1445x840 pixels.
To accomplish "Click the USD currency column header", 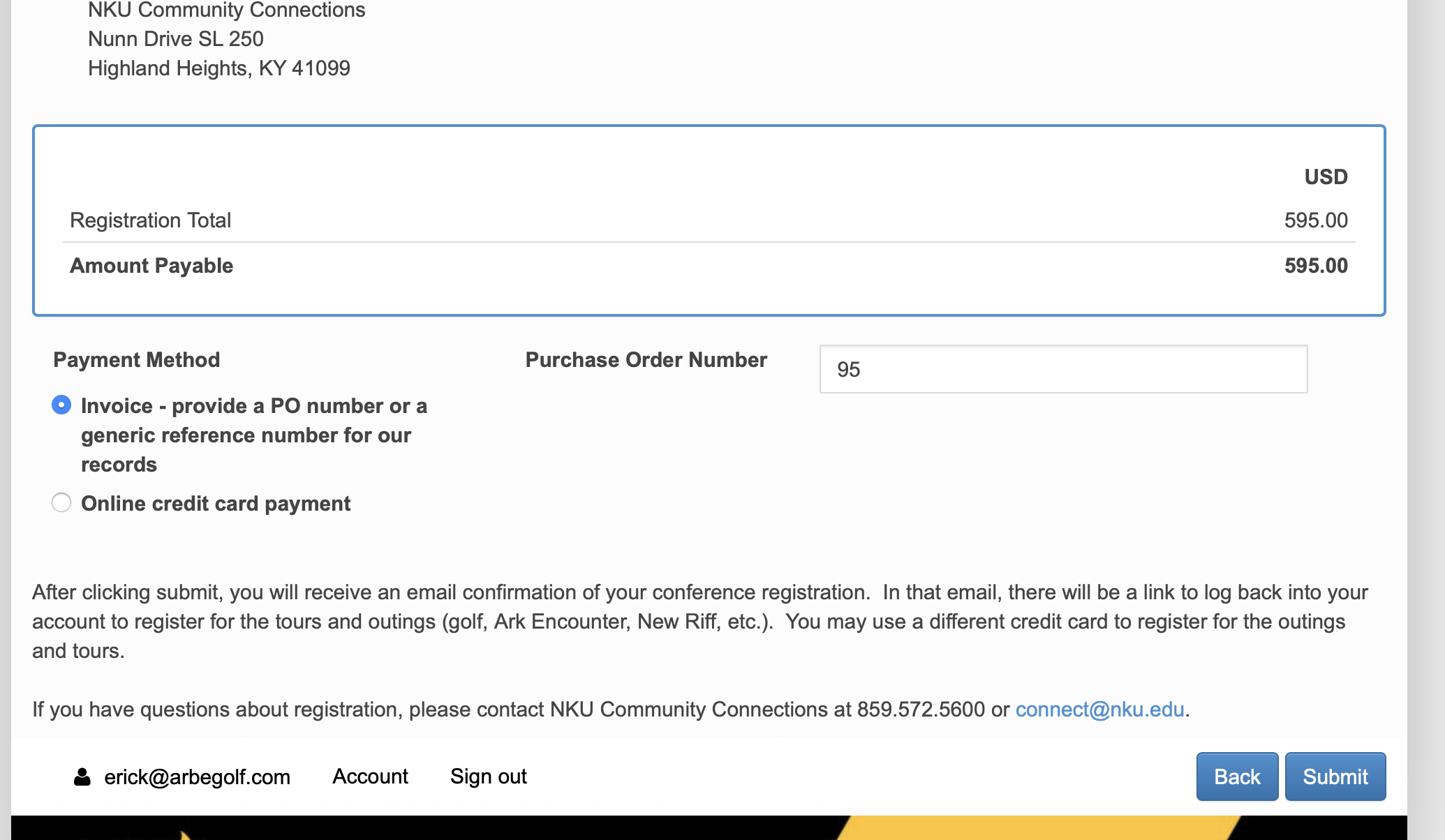I will [1326, 177].
